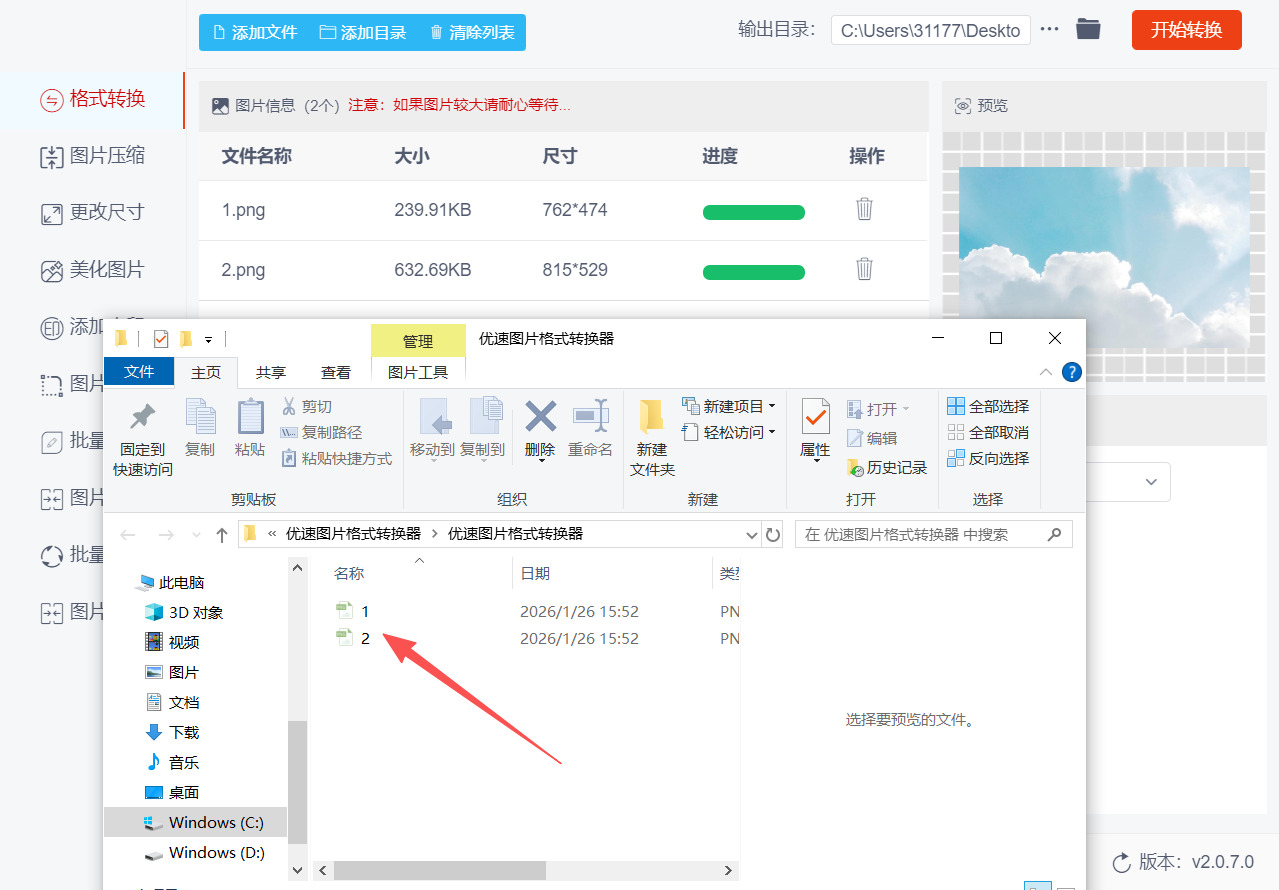The width and height of the screenshot is (1279, 890).
Task: Click the 2.png progress bar
Action: pyautogui.click(x=754, y=272)
